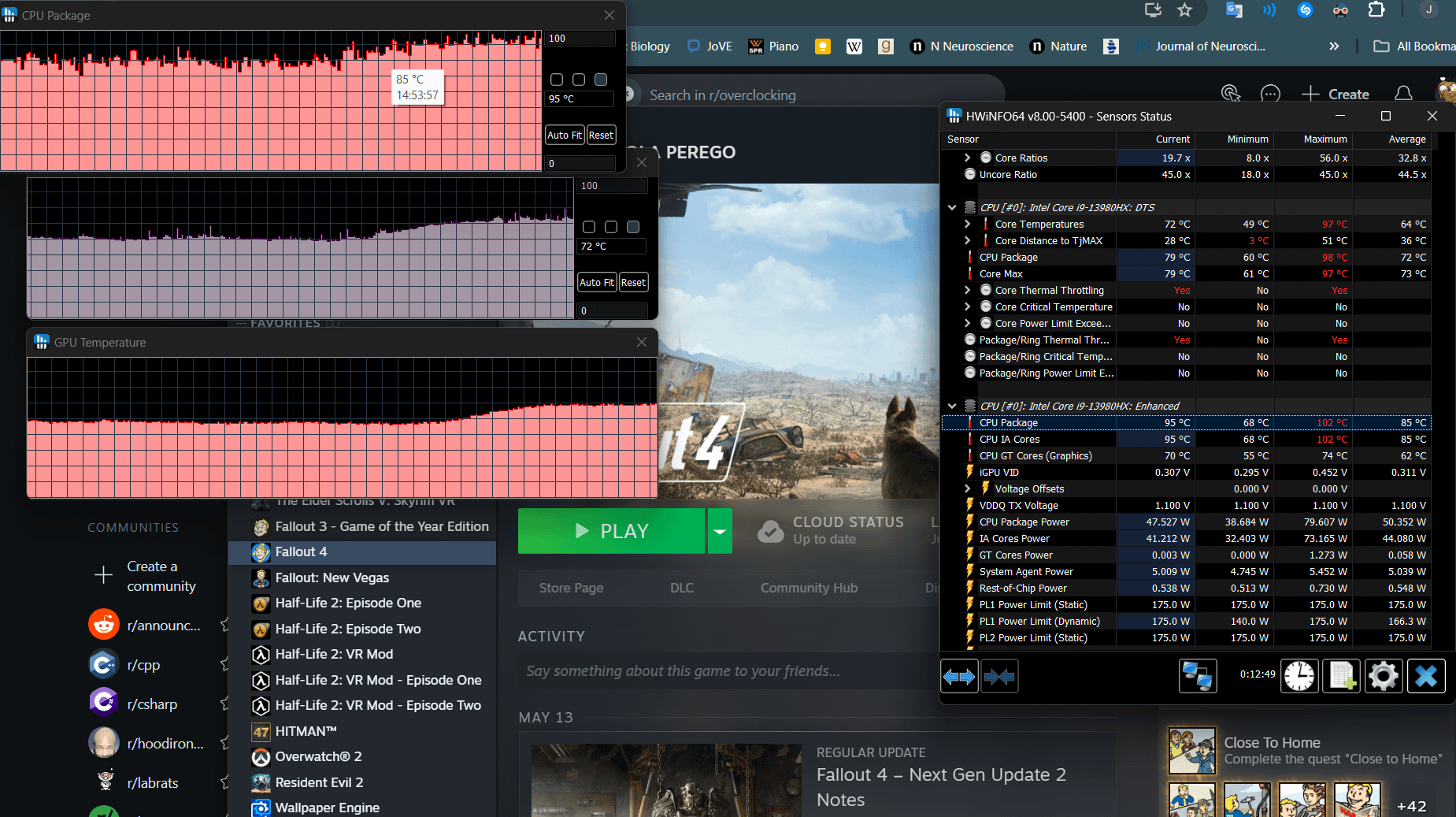Click the Close To Home achievement thumbnail
Image resolution: width=1456 pixels, height=817 pixels.
(1191, 751)
